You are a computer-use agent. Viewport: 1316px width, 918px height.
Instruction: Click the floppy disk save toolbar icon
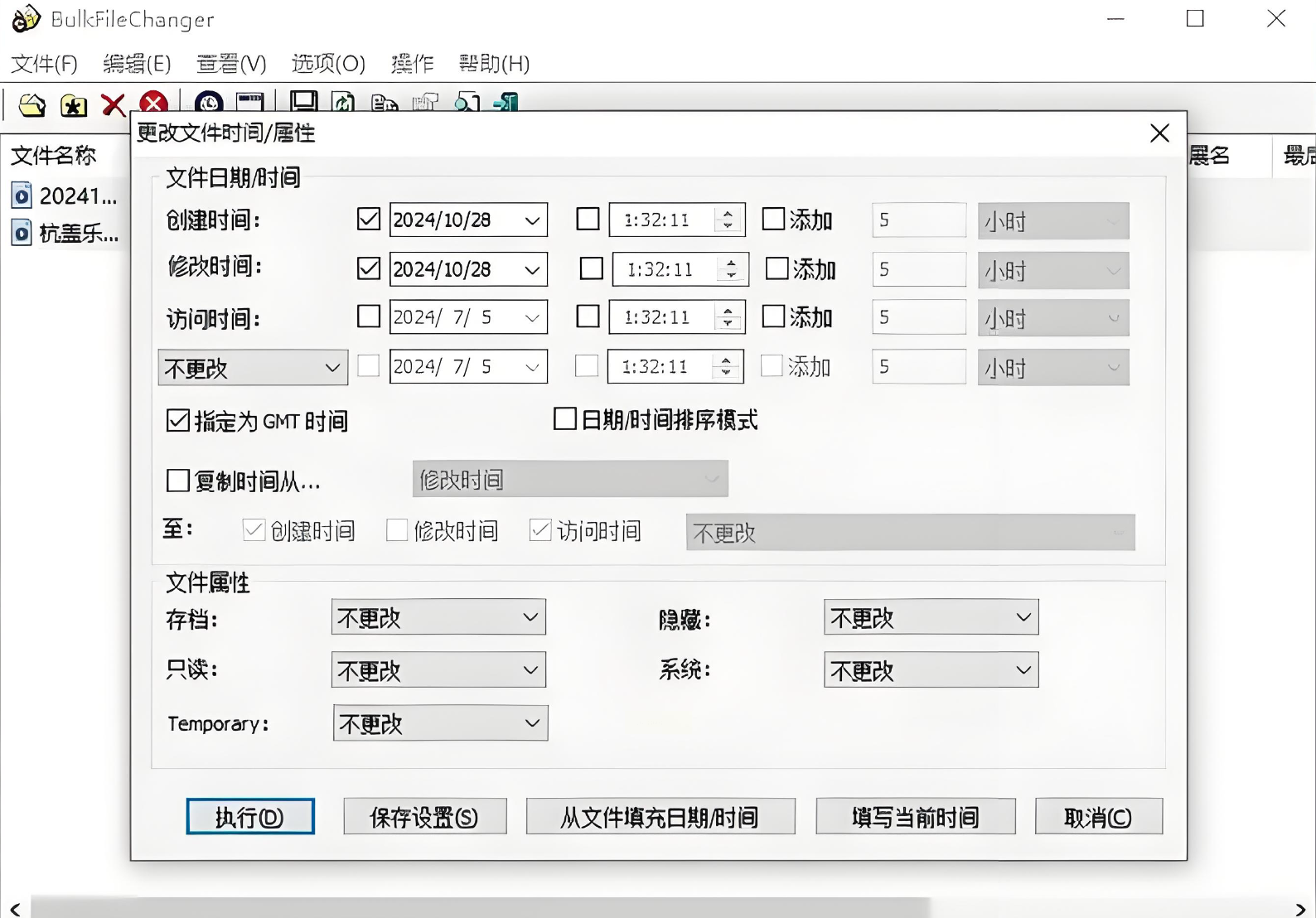pos(303,102)
